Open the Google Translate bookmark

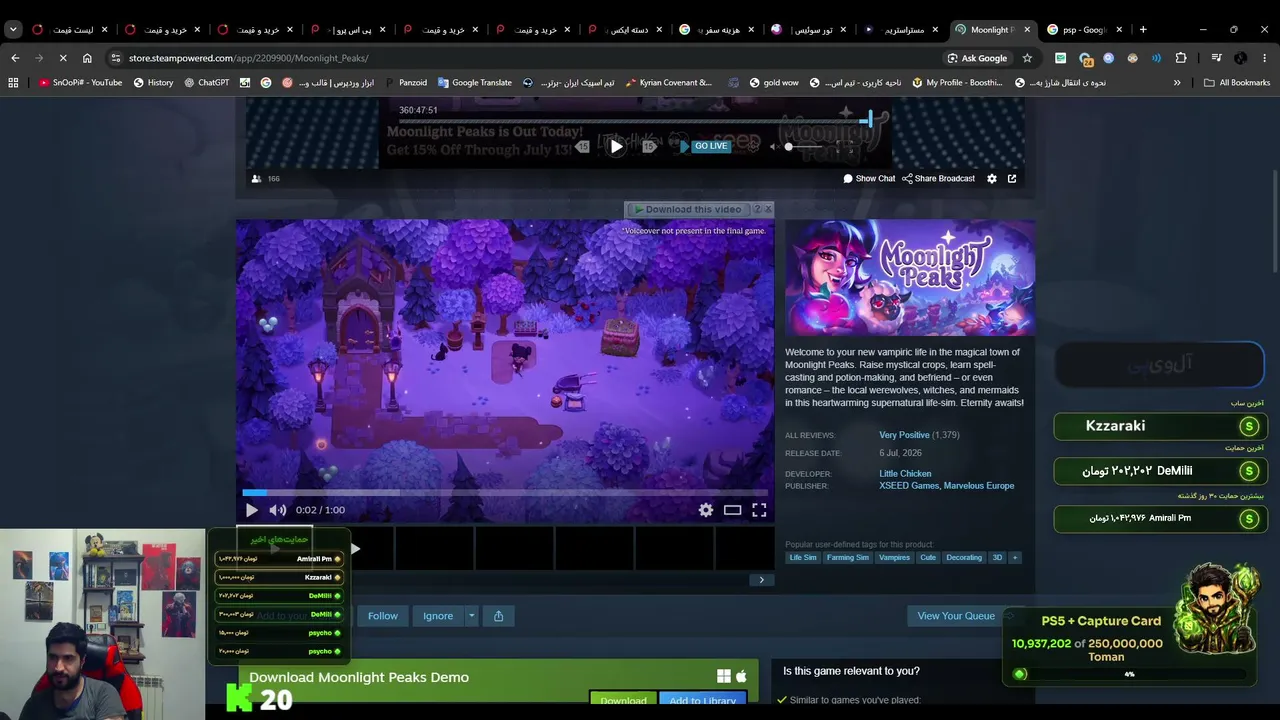click(x=474, y=83)
